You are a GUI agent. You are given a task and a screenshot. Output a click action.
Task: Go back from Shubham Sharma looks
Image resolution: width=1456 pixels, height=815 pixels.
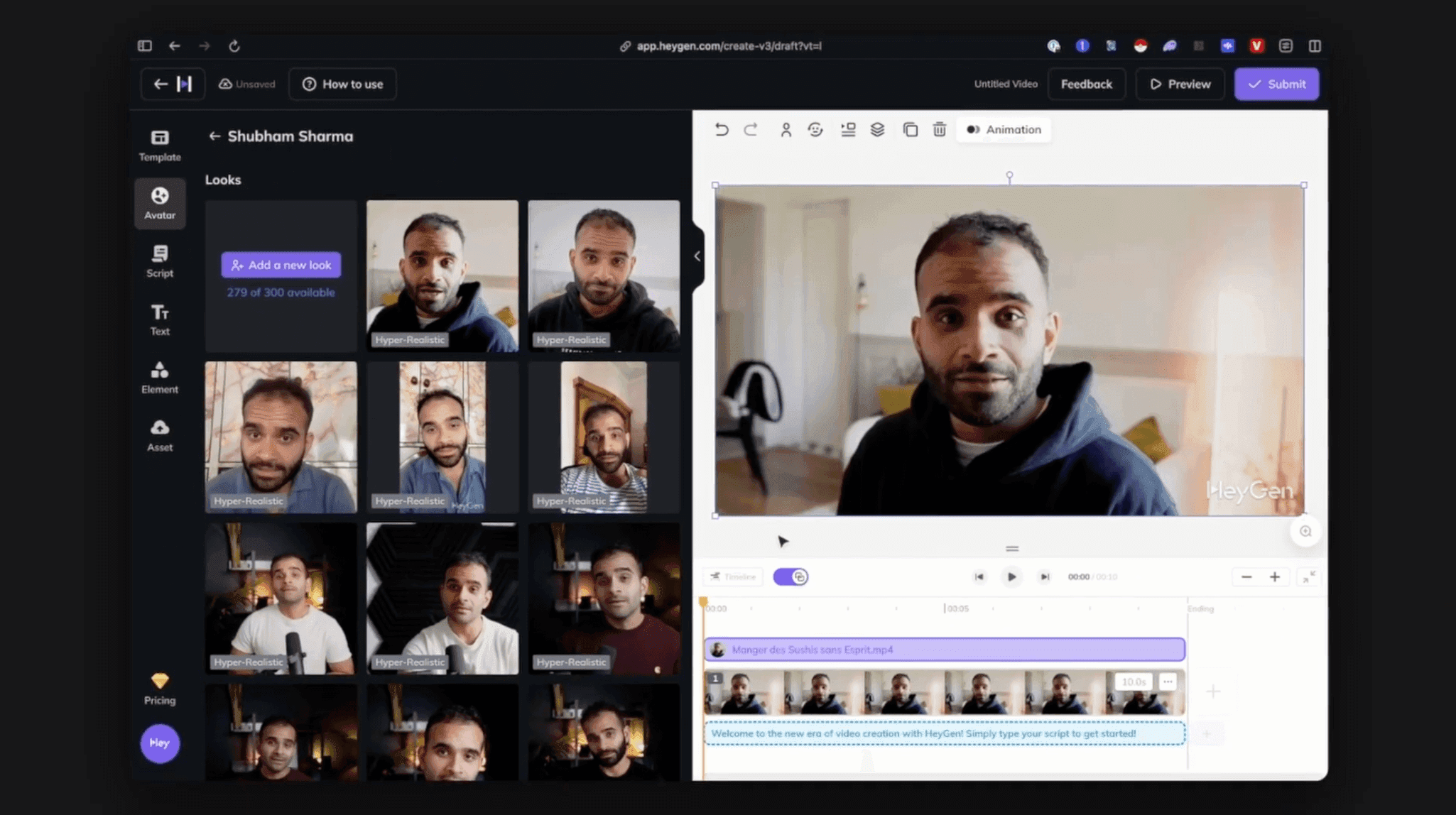(x=214, y=136)
